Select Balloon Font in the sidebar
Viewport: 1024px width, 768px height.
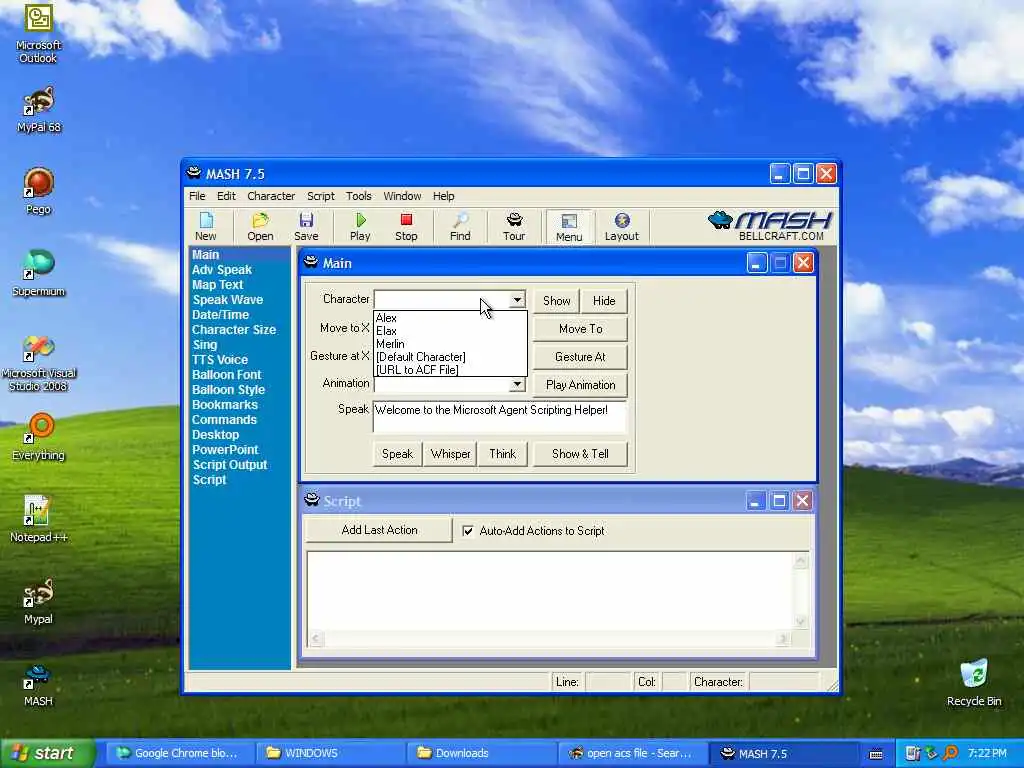(227, 375)
